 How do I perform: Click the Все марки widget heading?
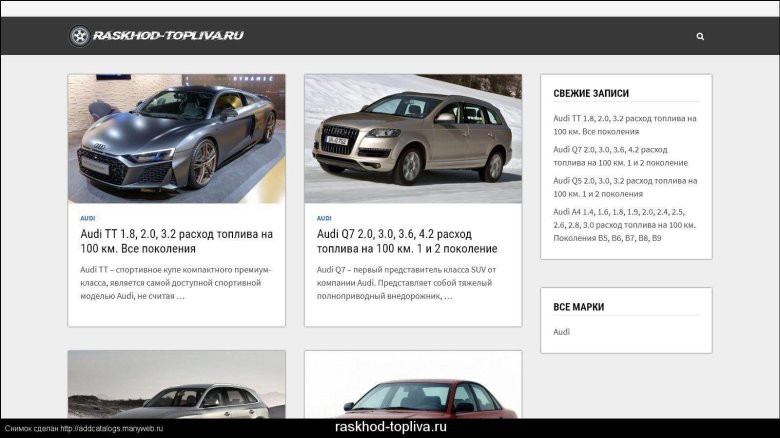(x=579, y=307)
